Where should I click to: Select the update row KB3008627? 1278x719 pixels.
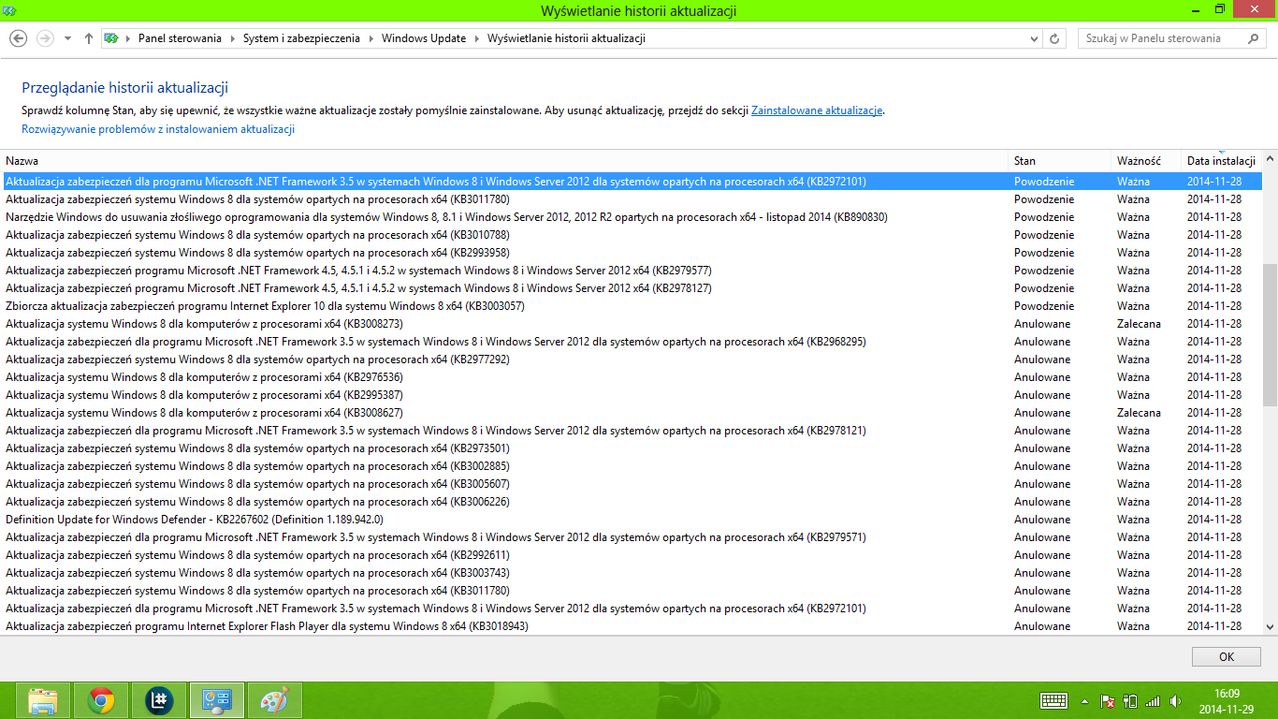[631, 413]
